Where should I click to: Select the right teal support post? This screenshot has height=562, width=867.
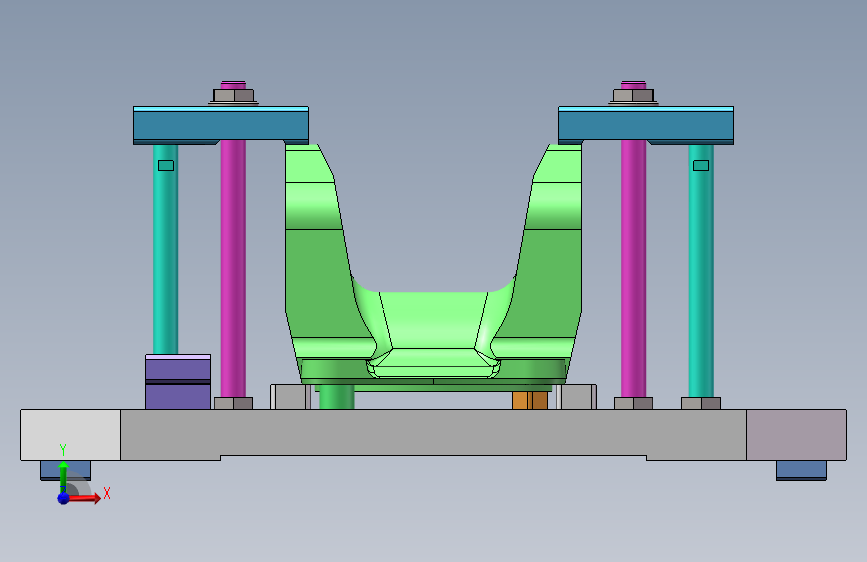(701, 271)
